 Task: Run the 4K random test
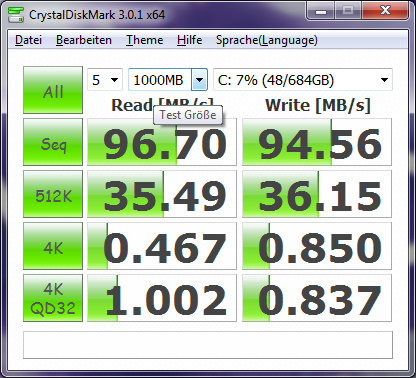tap(53, 246)
